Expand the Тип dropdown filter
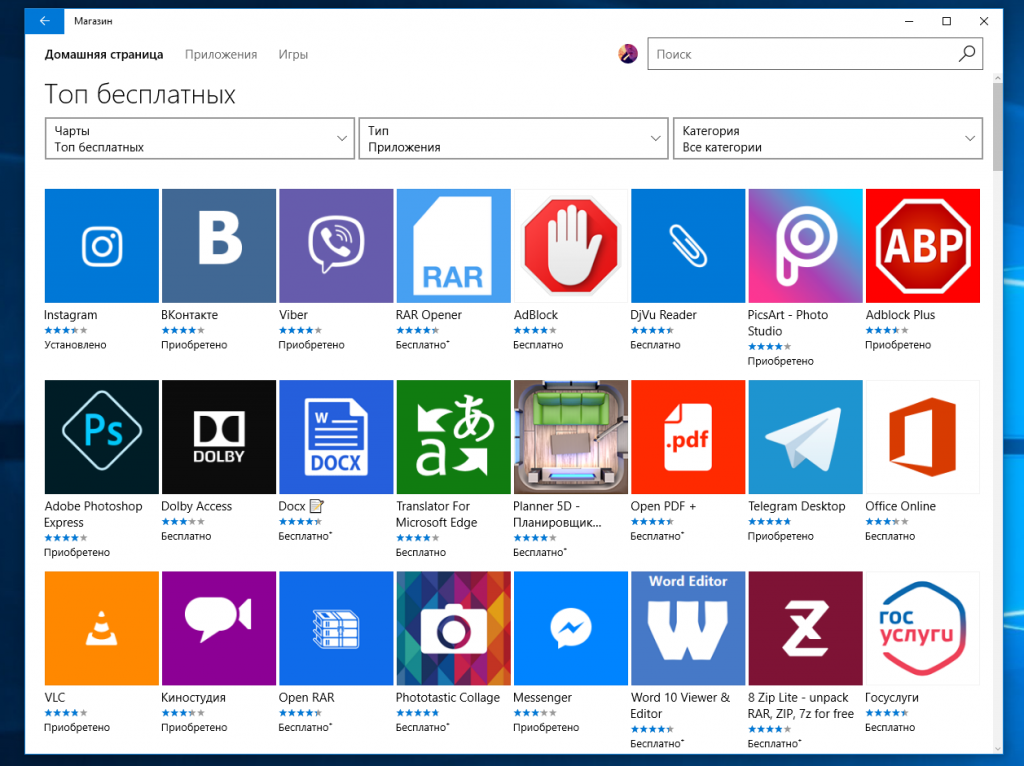 (x=513, y=139)
